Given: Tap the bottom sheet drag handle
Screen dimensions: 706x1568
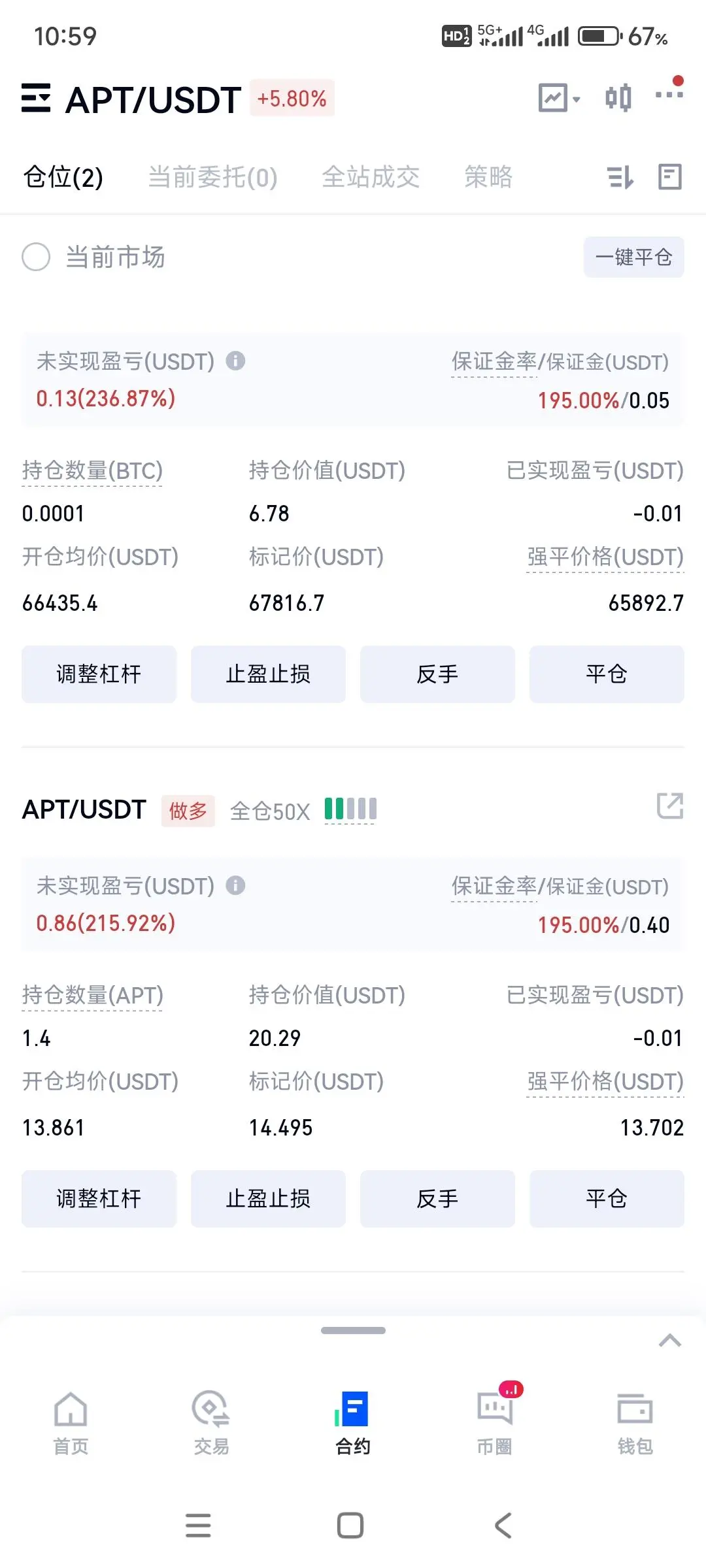Looking at the screenshot, I should 353,1330.
